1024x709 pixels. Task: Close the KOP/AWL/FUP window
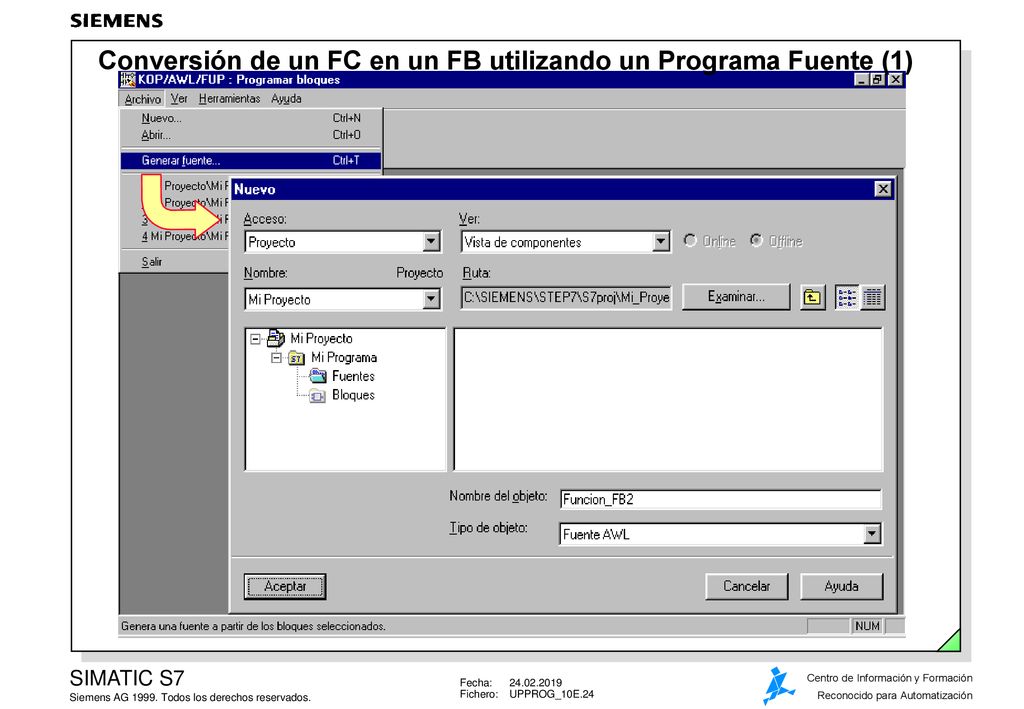coord(895,80)
